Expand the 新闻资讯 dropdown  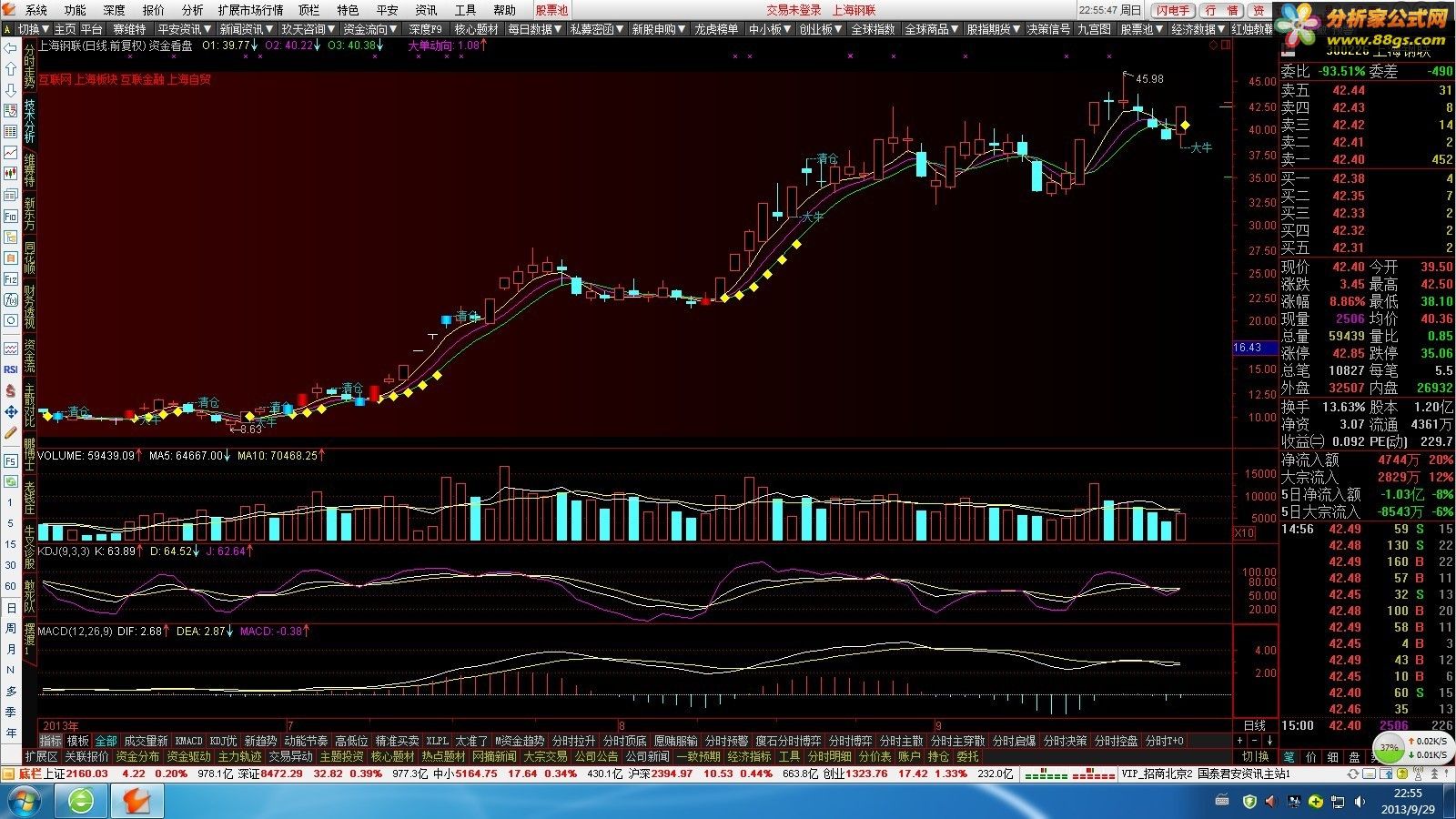[247, 29]
